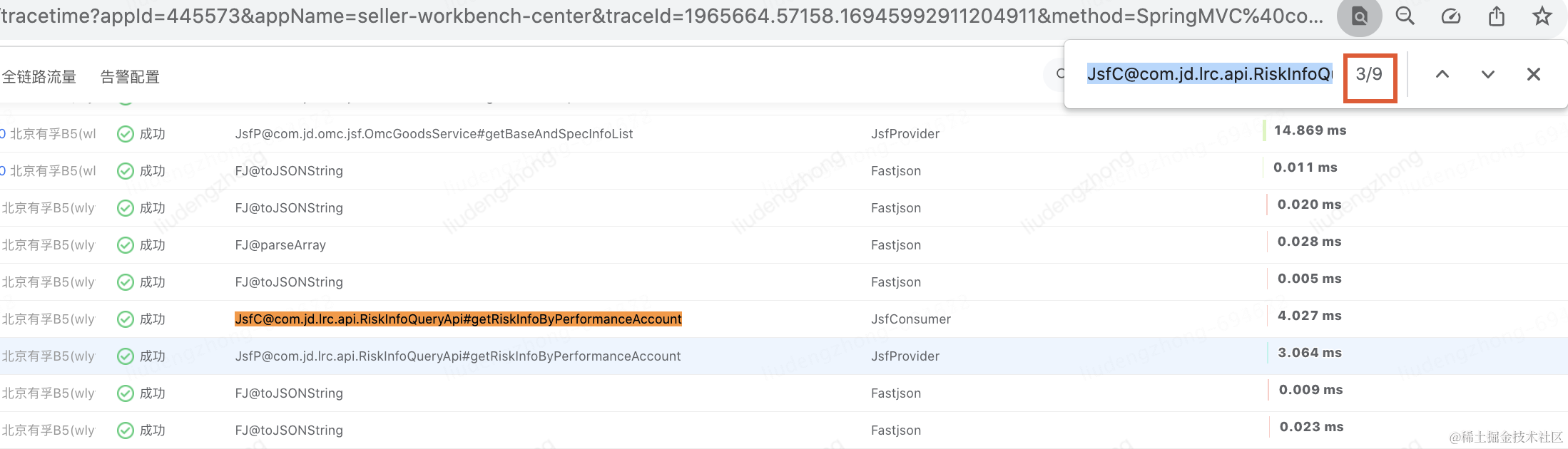Click the find-in-page icon in address bar
The image size is (1568, 449).
pyautogui.click(x=1359, y=16)
